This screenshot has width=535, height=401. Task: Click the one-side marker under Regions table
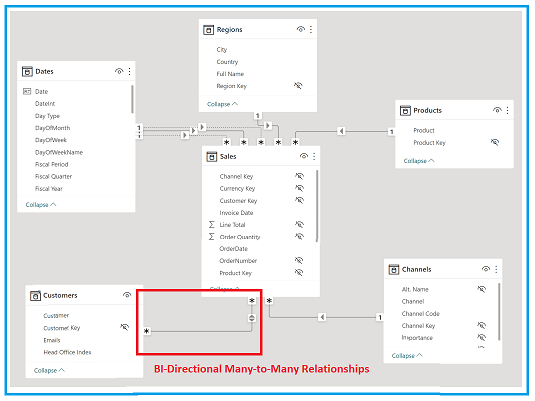(258, 116)
